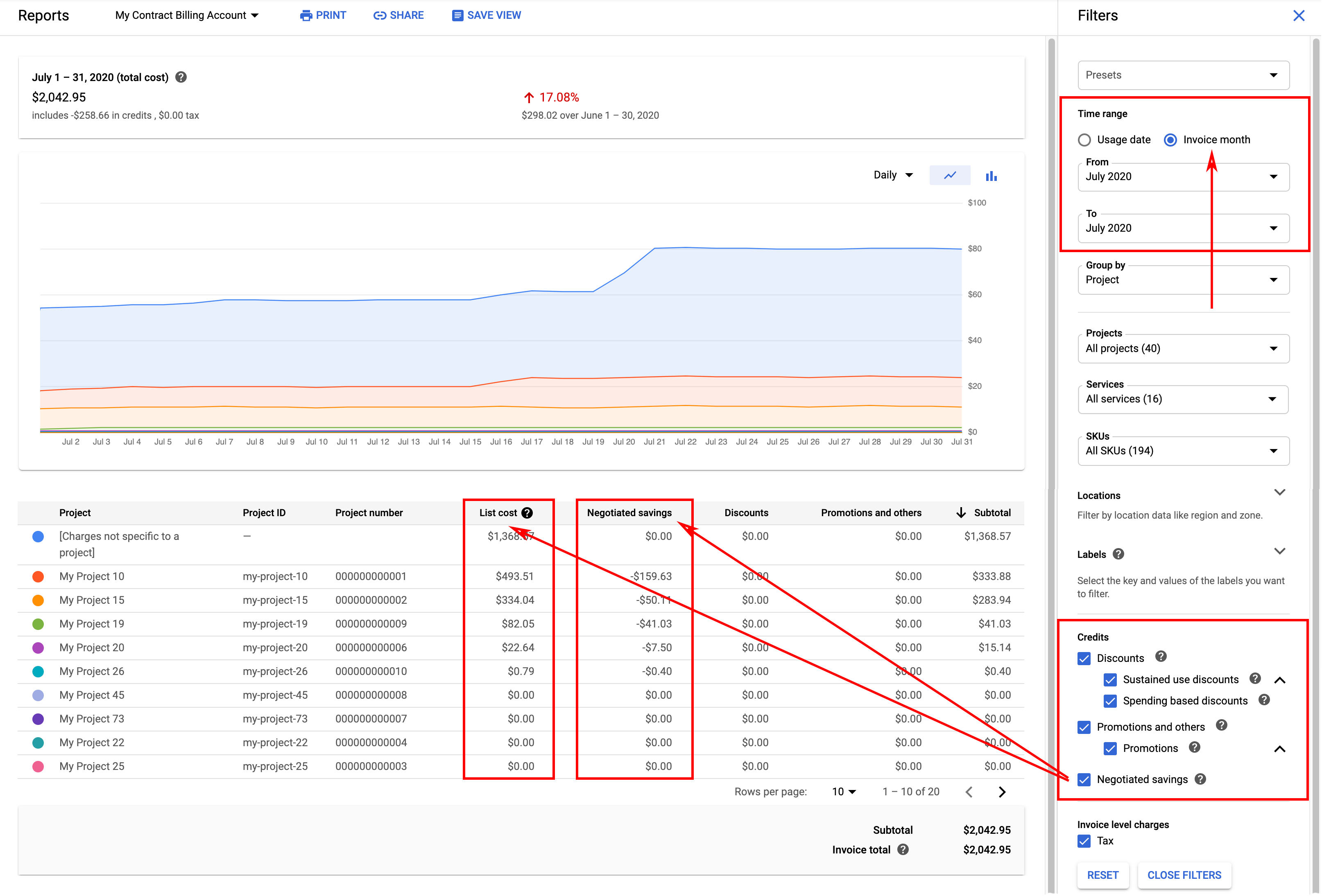Click the Presets dropdown menu

click(1183, 75)
